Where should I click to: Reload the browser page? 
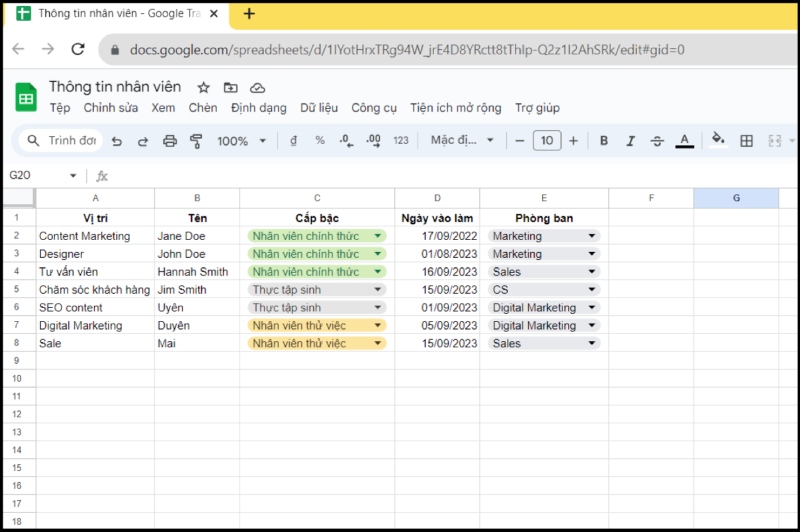pos(78,49)
